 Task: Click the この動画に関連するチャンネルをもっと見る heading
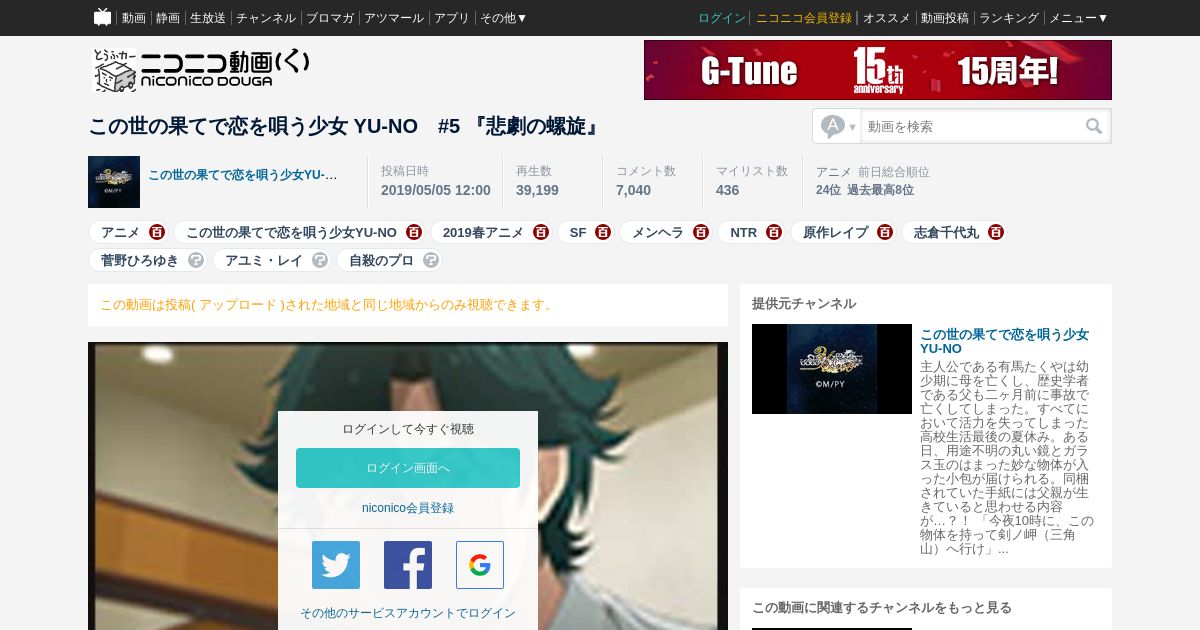pyautogui.click(x=882, y=607)
